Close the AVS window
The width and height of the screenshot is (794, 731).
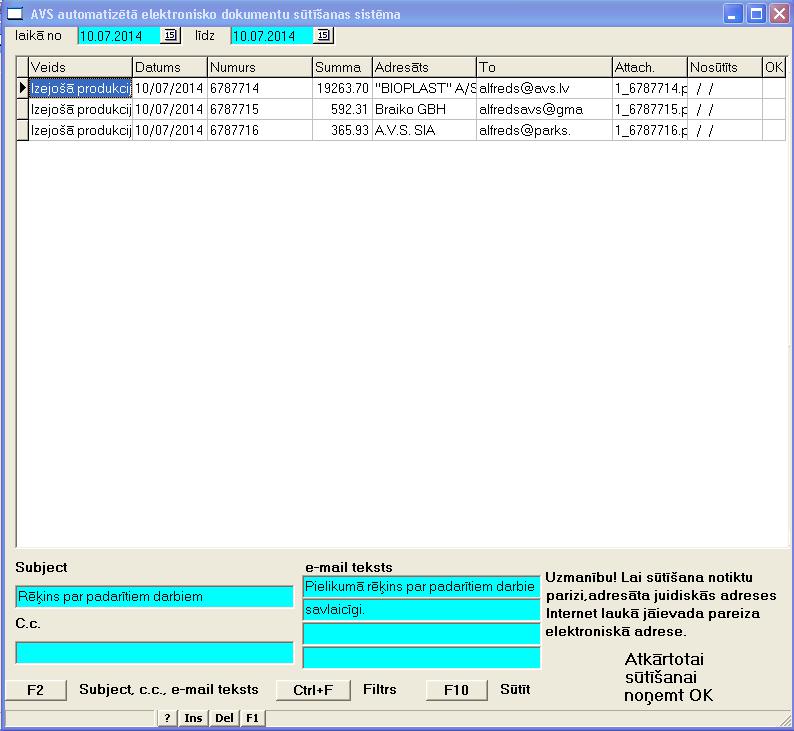[x=780, y=14]
